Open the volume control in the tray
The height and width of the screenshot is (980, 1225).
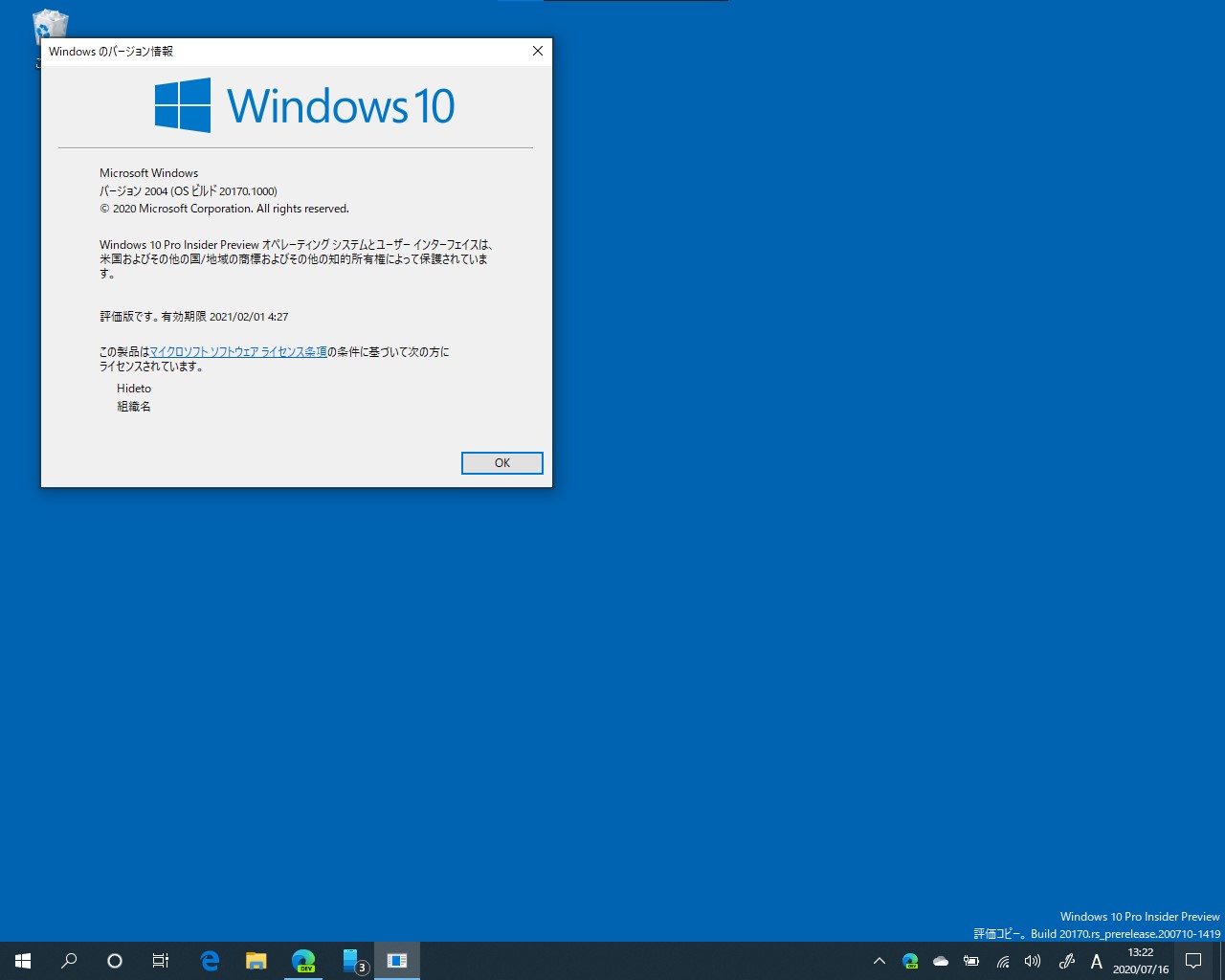coord(1033,961)
